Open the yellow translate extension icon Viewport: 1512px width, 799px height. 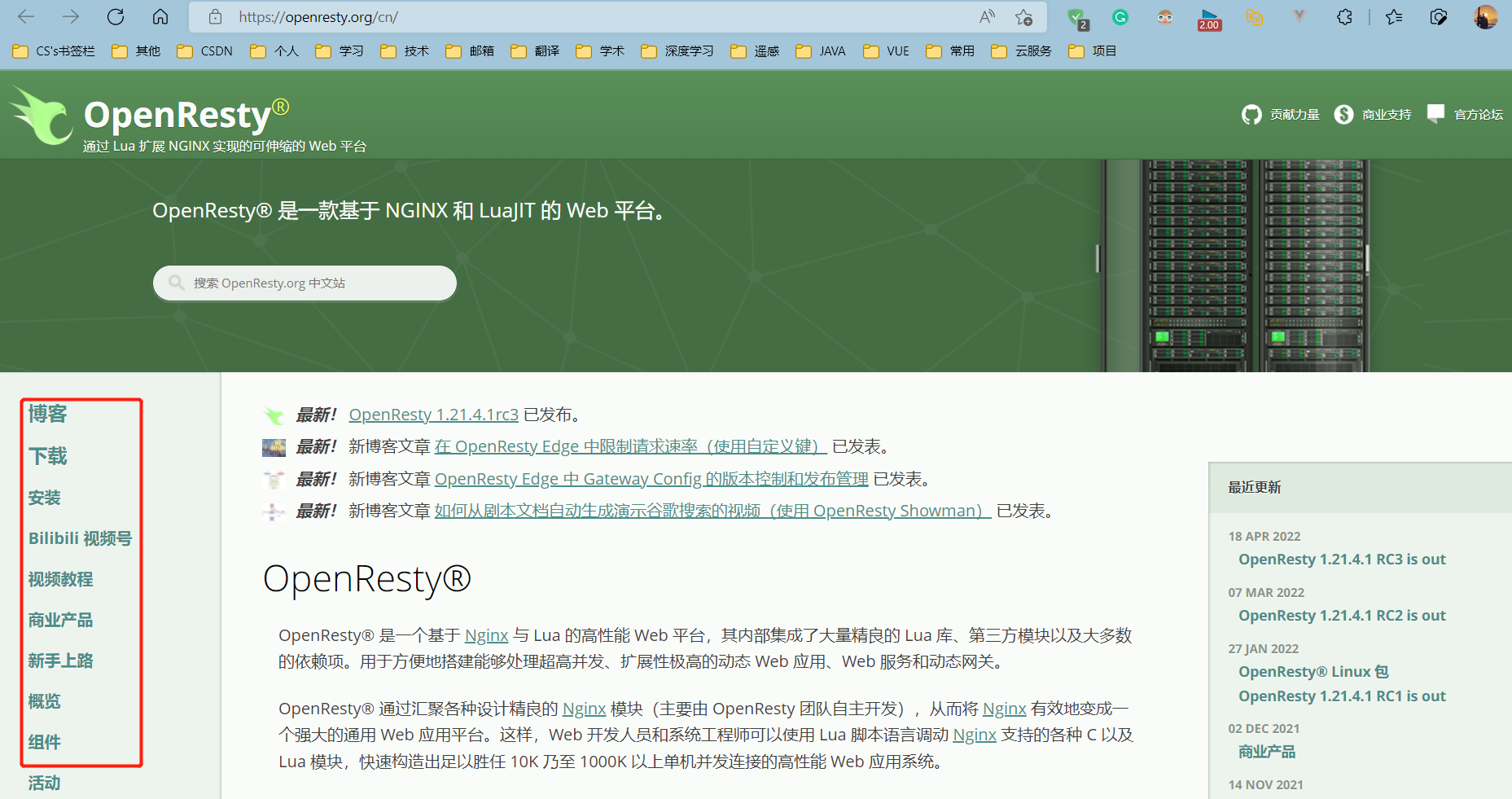(1255, 17)
